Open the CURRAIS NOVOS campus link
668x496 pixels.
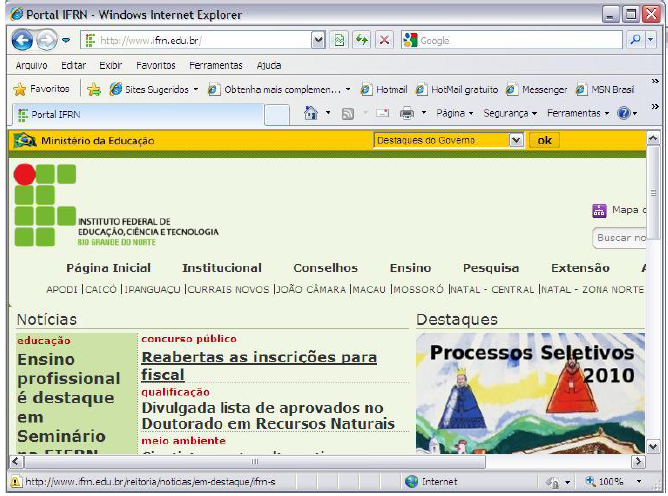tap(228, 289)
